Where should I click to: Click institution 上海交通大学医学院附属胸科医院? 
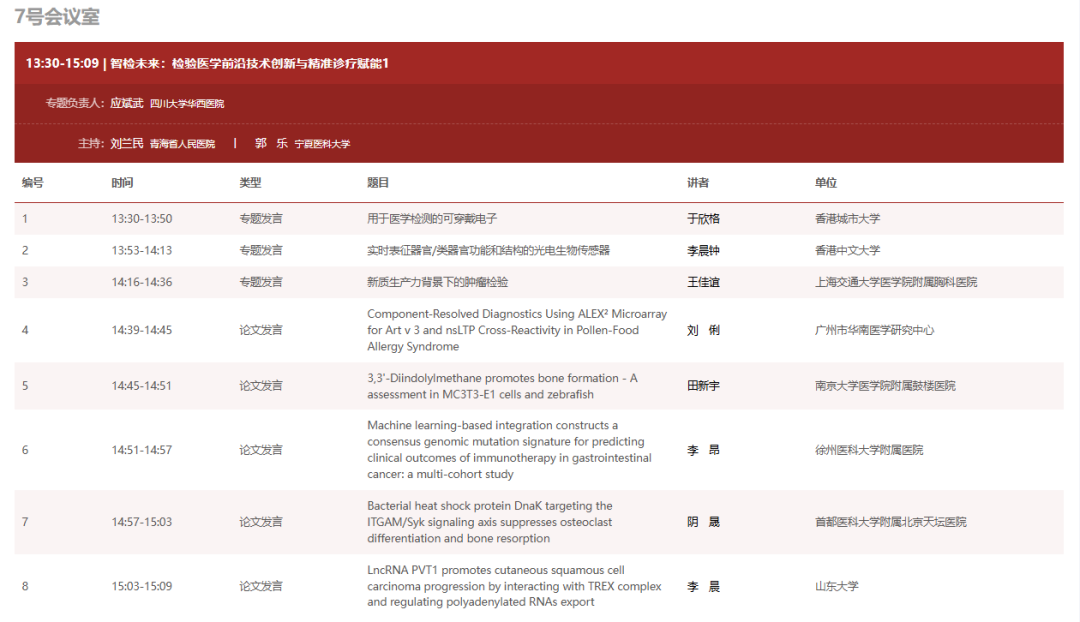coord(896,282)
